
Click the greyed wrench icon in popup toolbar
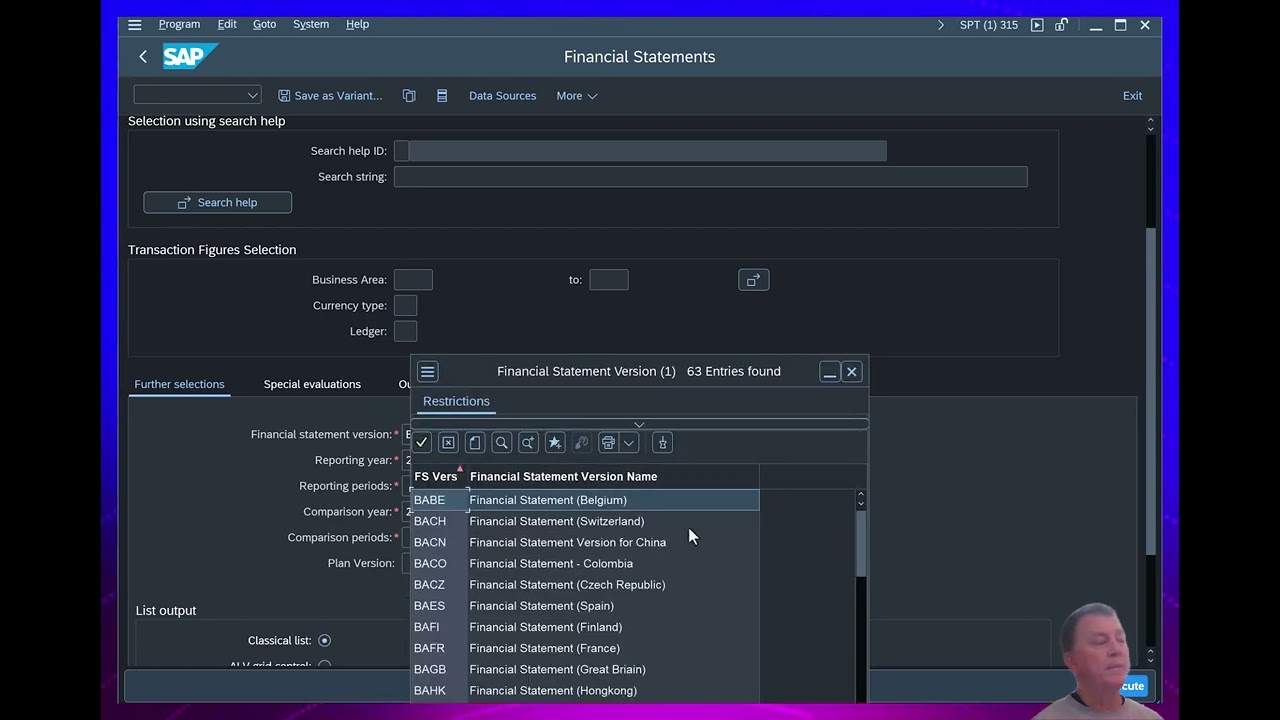[581, 443]
